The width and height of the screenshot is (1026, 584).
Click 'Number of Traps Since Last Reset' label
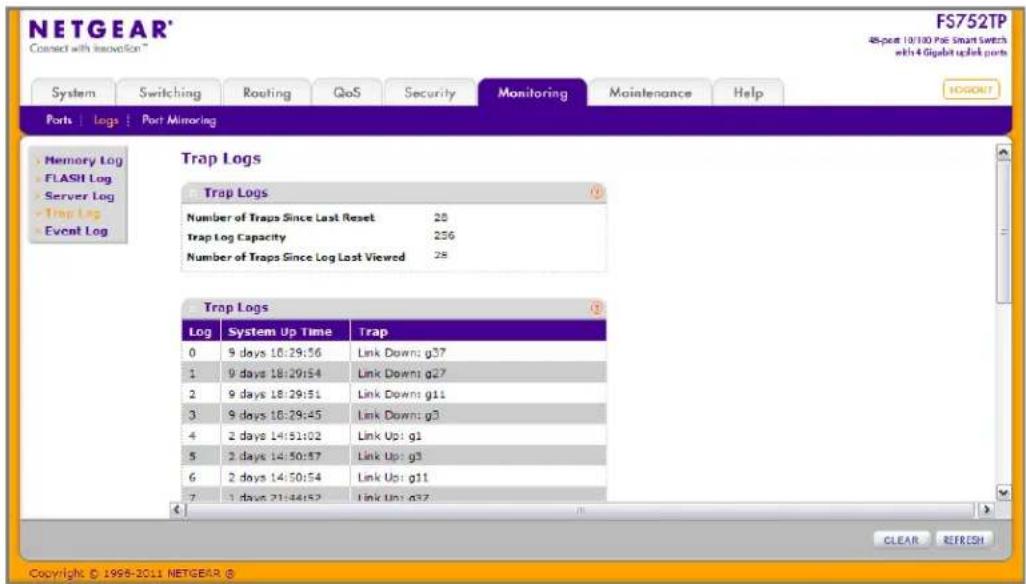click(x=281, y=217)
